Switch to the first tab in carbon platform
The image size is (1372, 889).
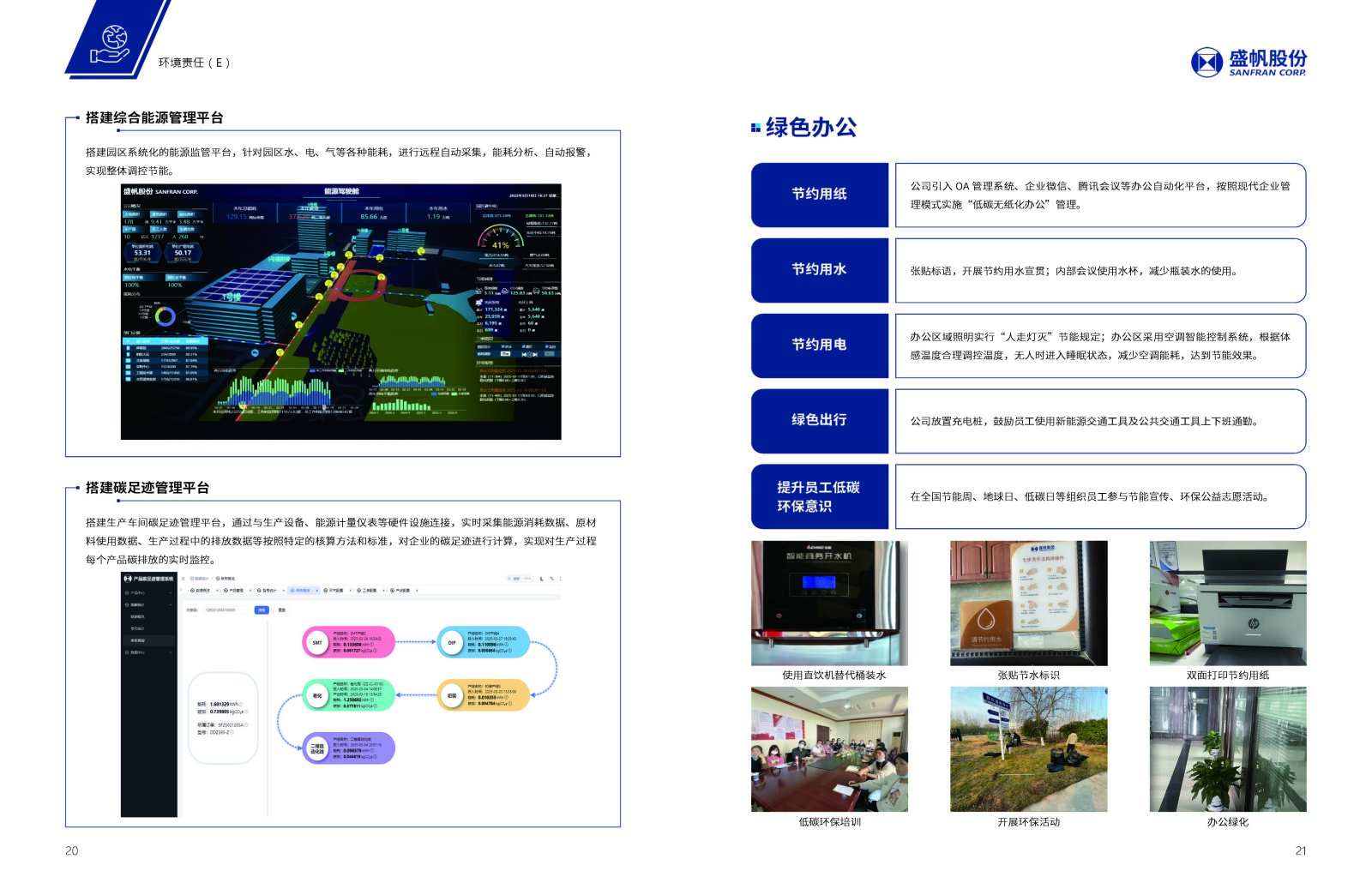pos(202,591)
